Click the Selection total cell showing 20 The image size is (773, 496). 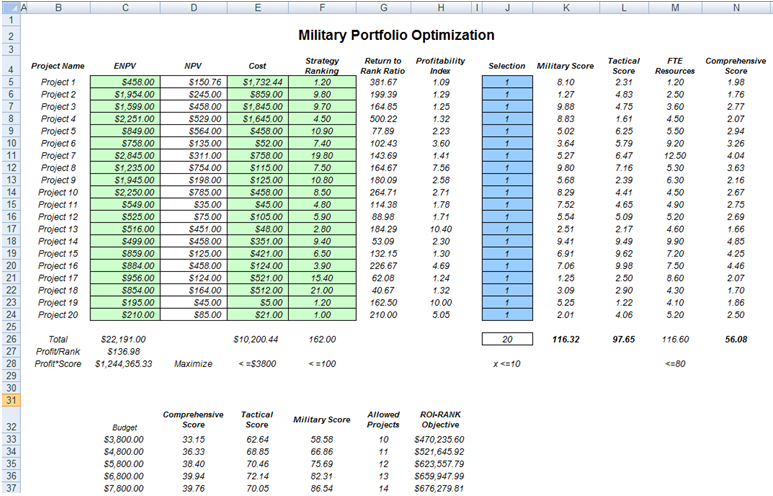tap(507, 339)
